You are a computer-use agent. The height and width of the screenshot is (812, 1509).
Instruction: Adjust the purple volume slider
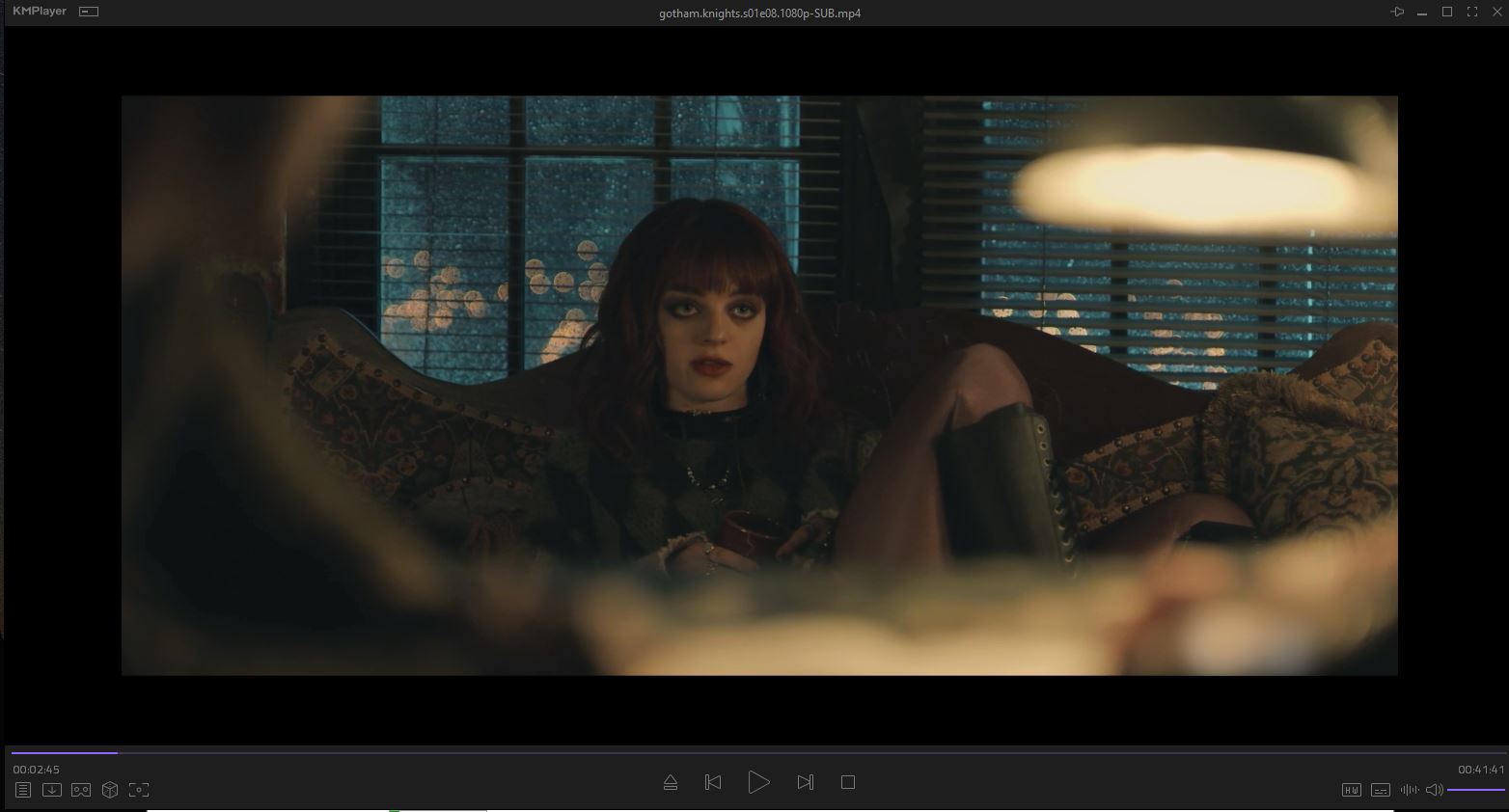(1475, 790)
